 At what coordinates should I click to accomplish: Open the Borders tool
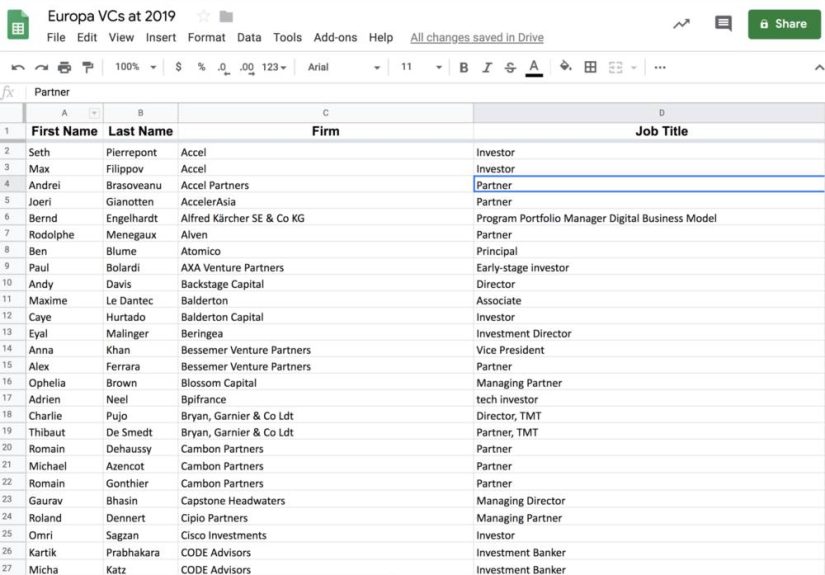click(590, 67)
